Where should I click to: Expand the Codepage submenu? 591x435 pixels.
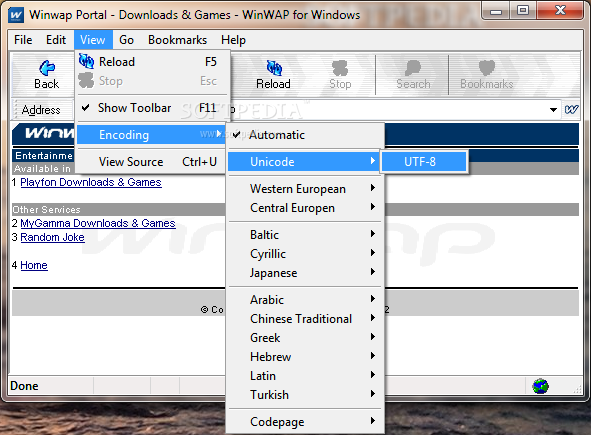306,421
